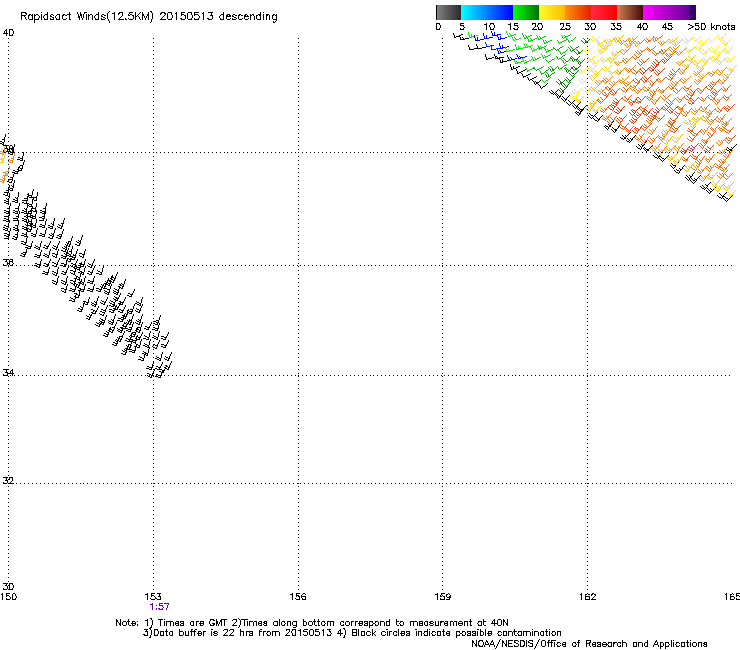Click the longitude label '156'
The width and height of the screenshot is (740, 650).
pos(298,597)
